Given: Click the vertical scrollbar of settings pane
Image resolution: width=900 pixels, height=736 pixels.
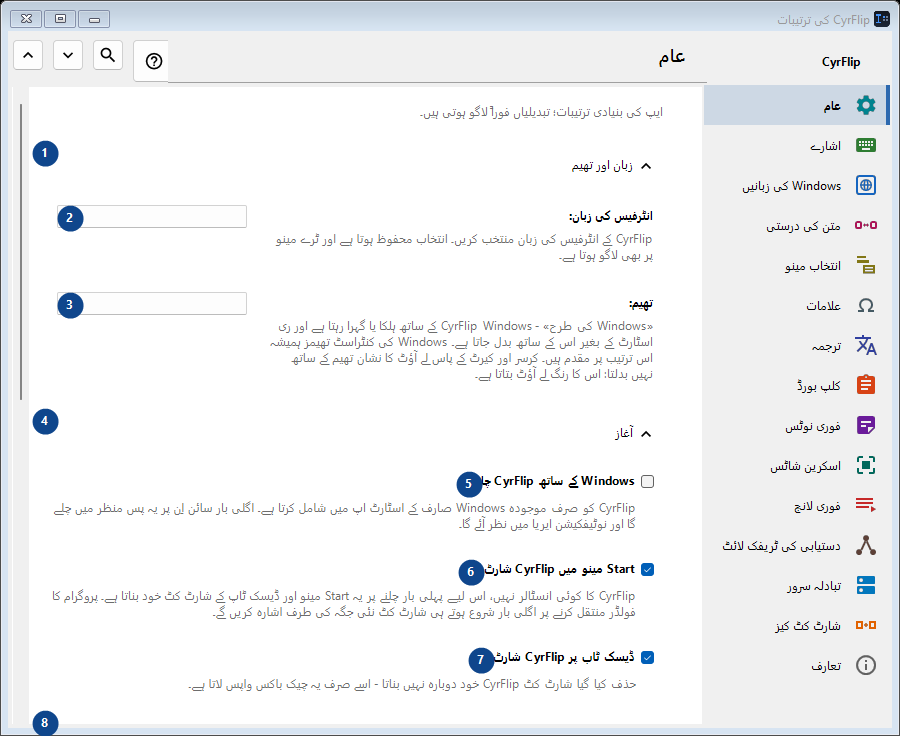Looking at the screenshot, I should (x=21, y=251).
